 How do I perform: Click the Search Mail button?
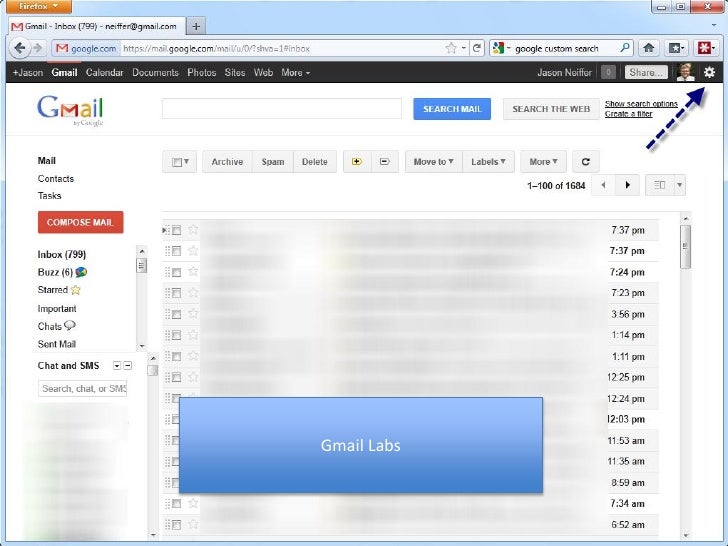click(x=452, y=109)
